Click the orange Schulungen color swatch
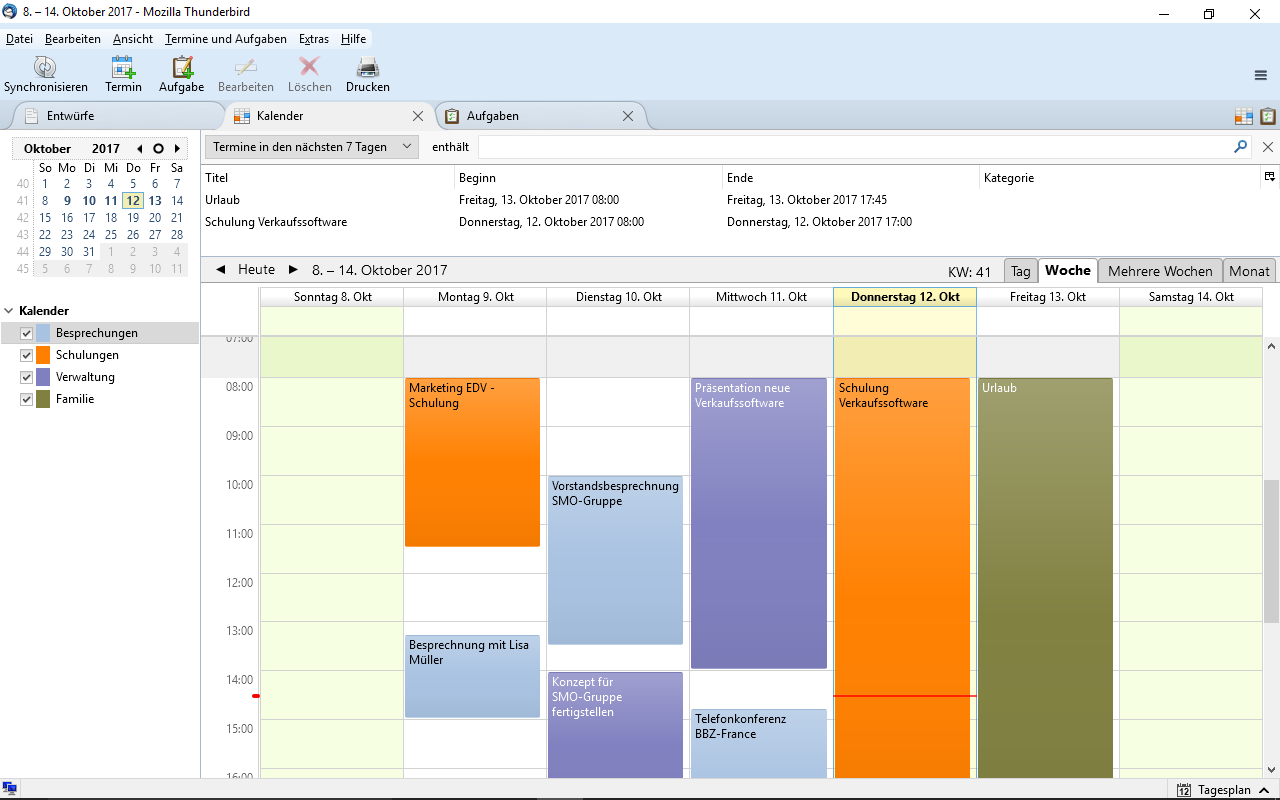The width and height of the screenshot is (1280, 800). tap(43, 355)
